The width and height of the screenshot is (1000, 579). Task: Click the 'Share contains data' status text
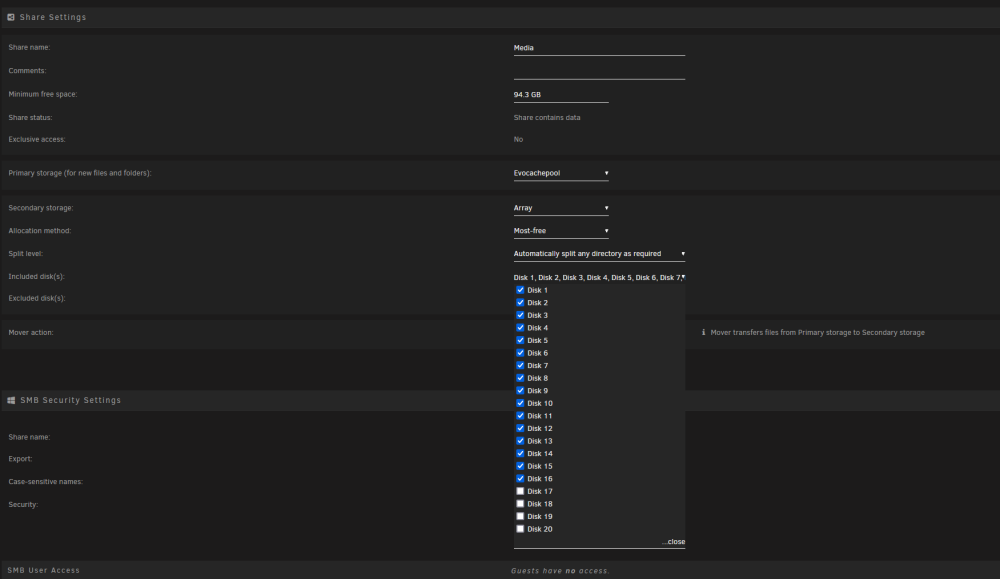click(547, 117)
